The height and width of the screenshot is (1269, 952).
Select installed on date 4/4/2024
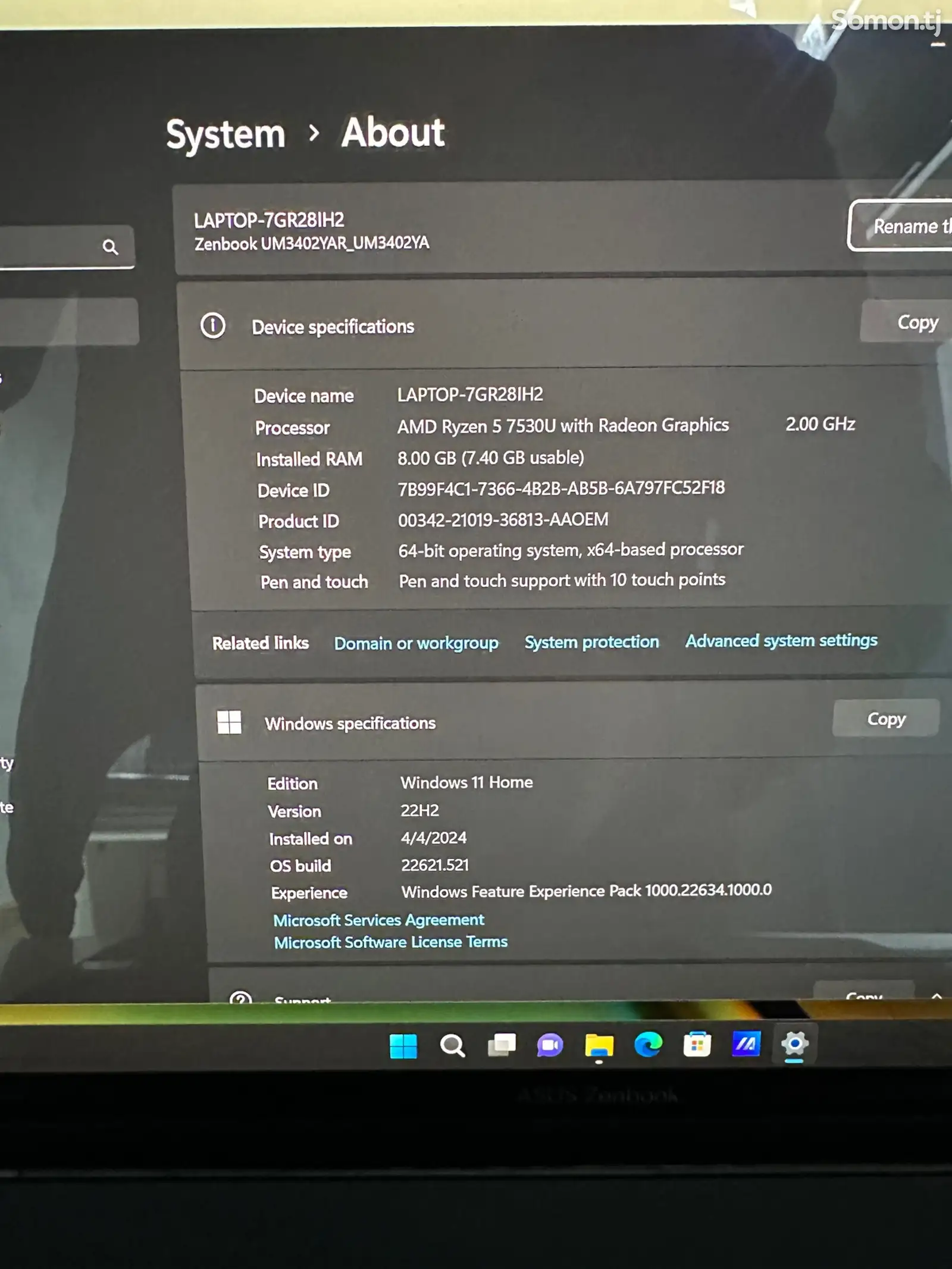434,838
